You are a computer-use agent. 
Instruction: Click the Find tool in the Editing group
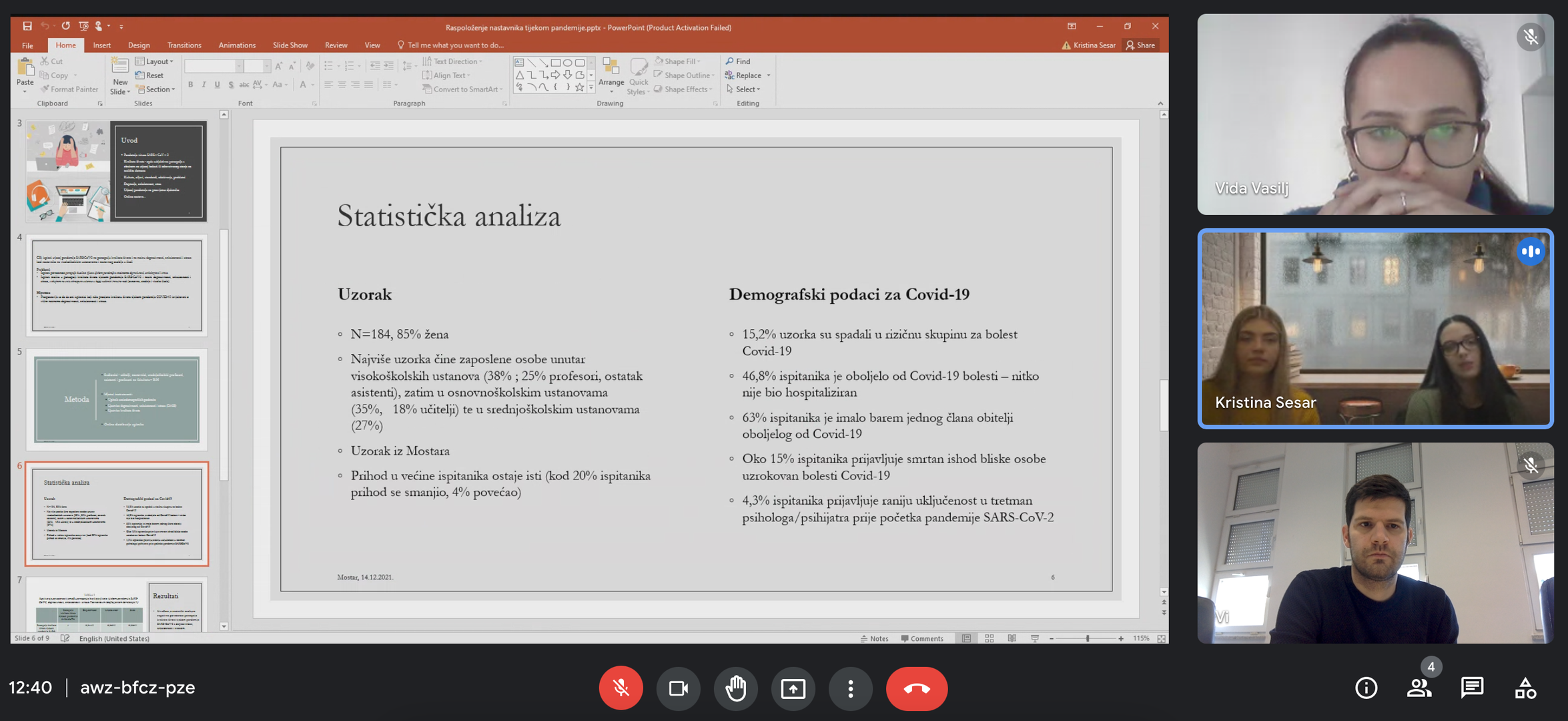click(739, 61)
